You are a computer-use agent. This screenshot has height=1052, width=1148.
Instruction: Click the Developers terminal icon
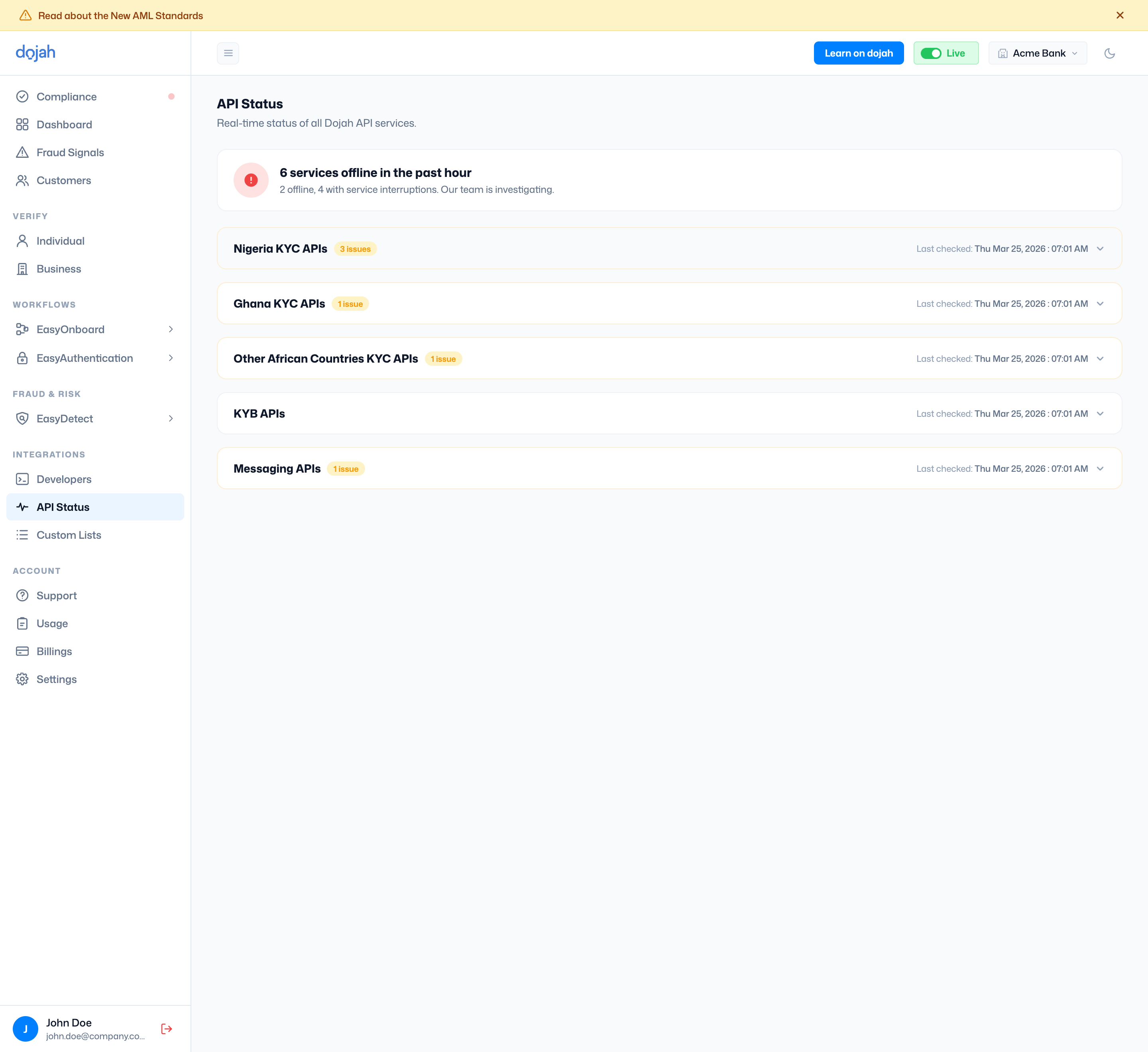pos(22,479)
